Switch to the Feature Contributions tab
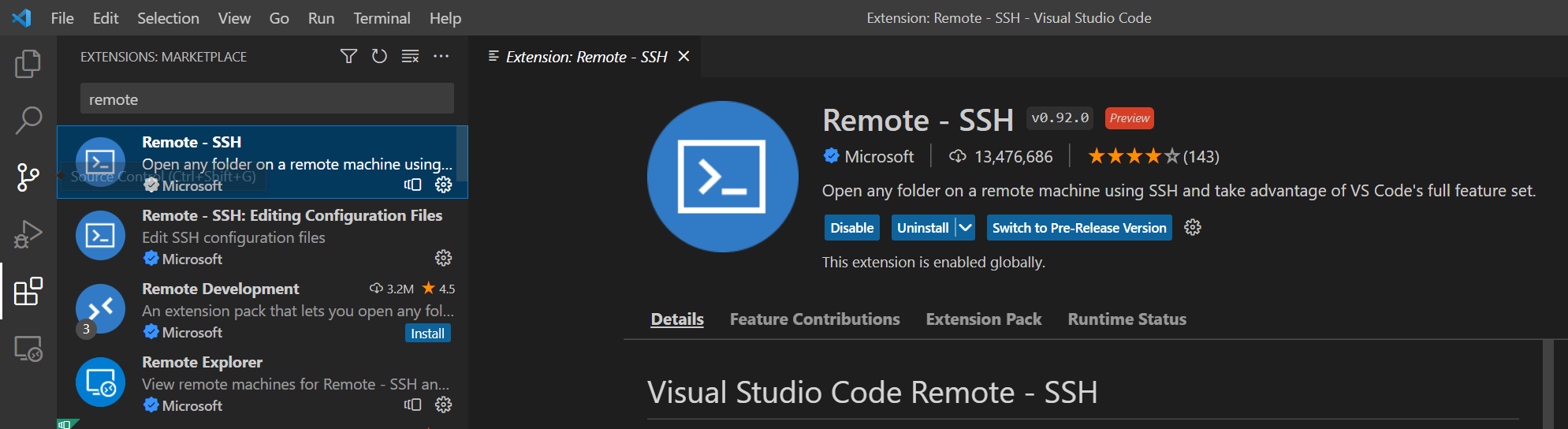 click(814, 319)
